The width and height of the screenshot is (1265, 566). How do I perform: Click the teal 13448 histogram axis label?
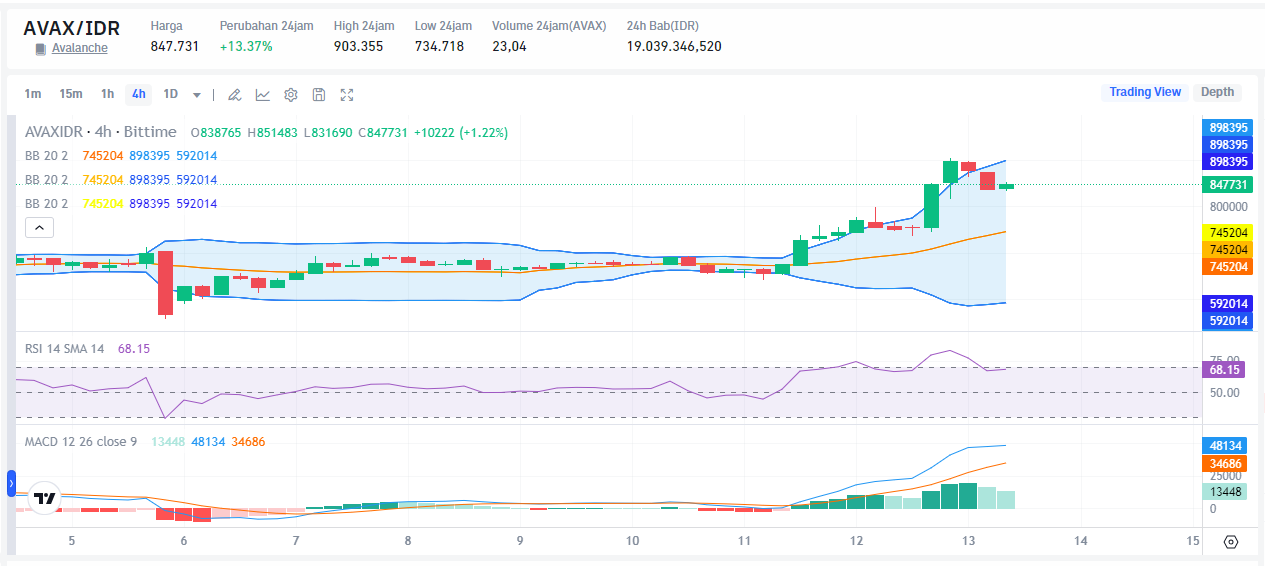point(1225,491)
